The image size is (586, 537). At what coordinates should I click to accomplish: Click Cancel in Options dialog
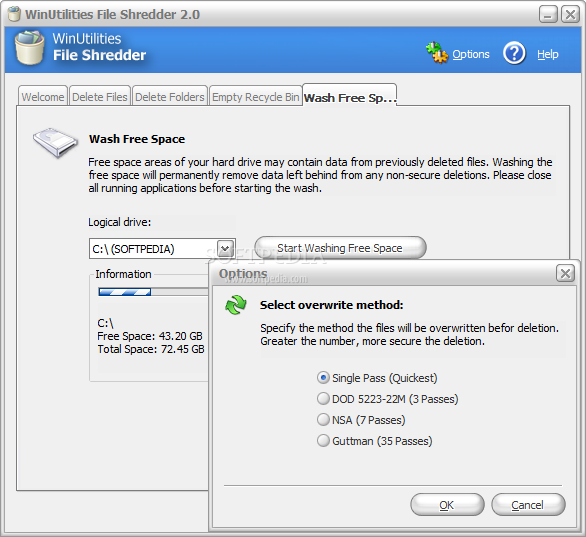pyautogui.click(x=528, y=505)
